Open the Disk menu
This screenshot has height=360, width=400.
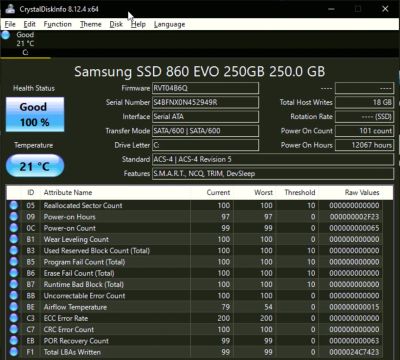tap(116, 24)
